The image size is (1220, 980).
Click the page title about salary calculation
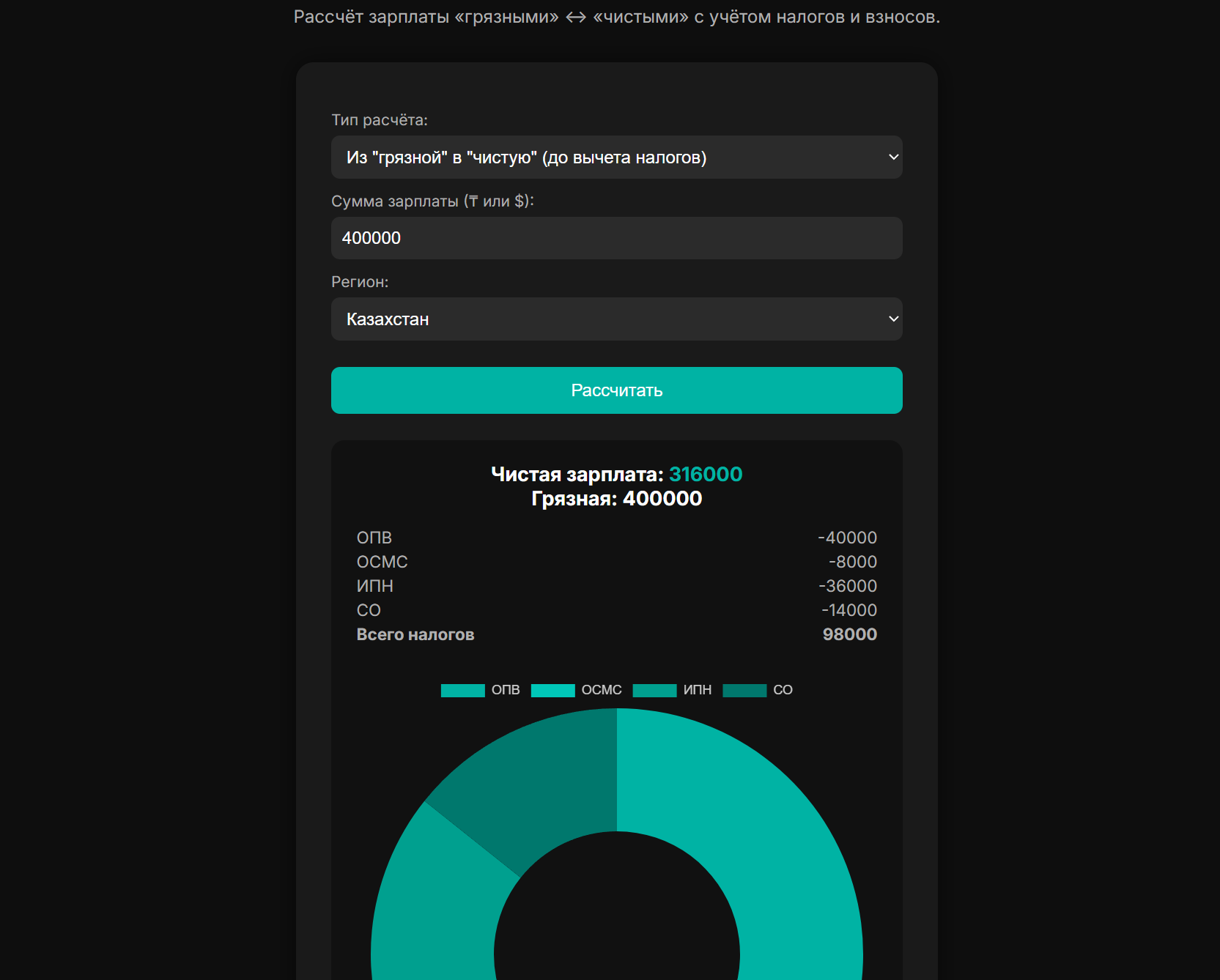tap(616, 16)
